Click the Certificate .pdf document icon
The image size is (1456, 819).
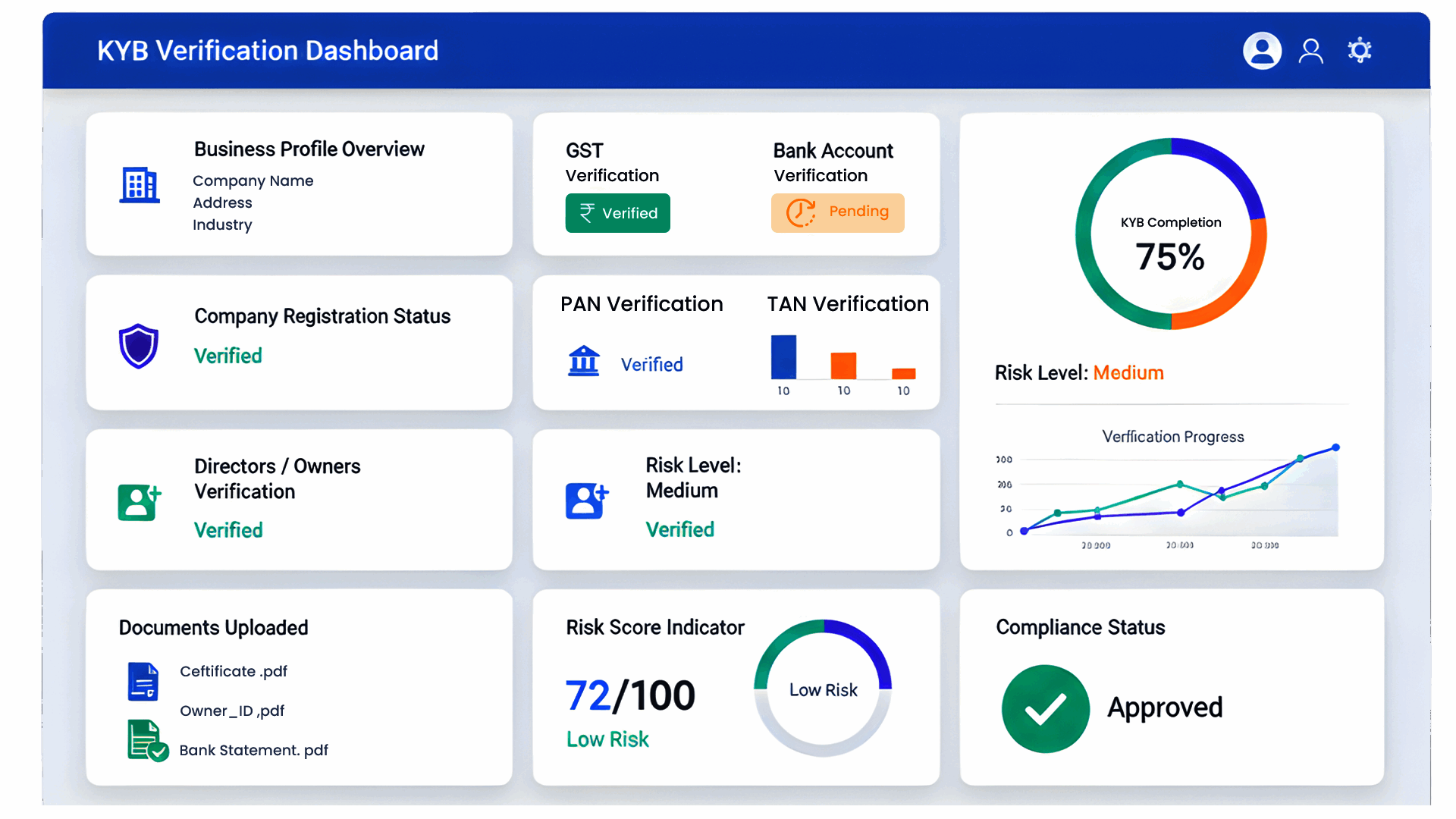click(143, 681)
